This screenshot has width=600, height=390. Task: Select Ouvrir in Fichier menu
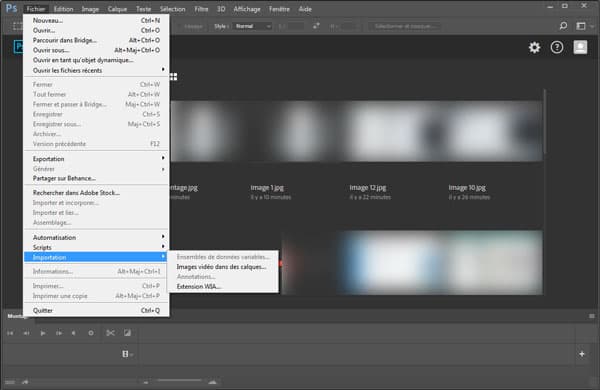click(x=96, y=30)
